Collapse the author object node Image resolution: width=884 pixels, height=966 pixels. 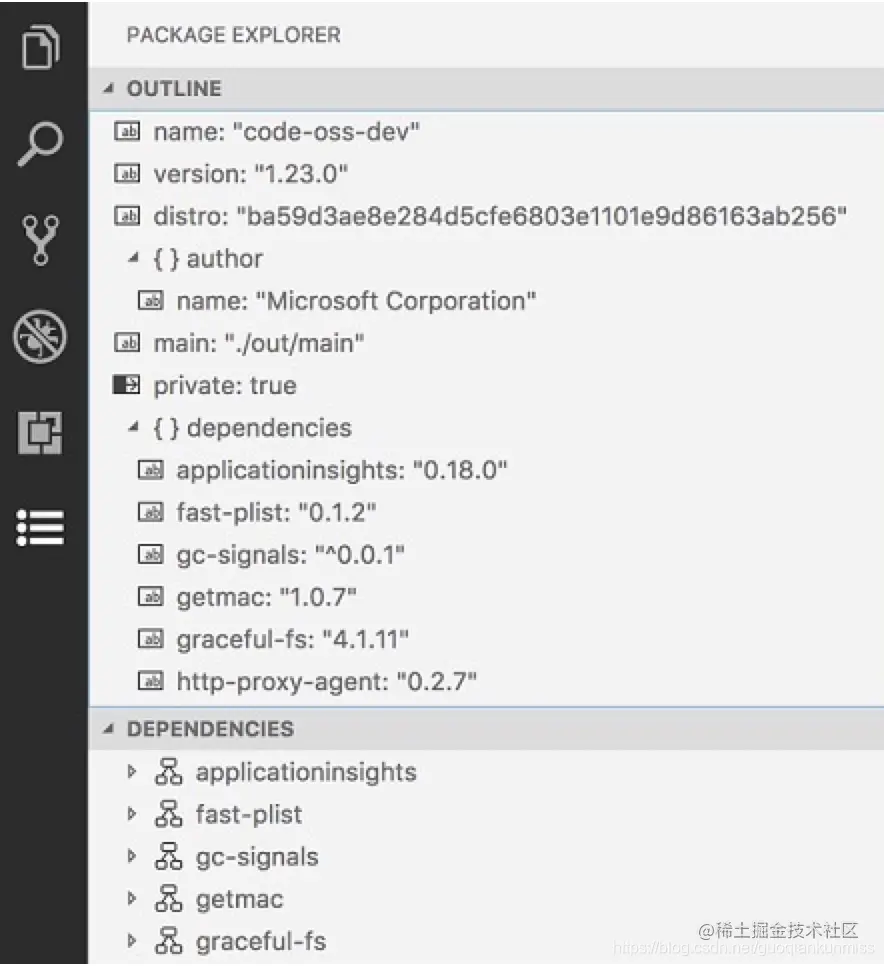[x=133, y=258]
